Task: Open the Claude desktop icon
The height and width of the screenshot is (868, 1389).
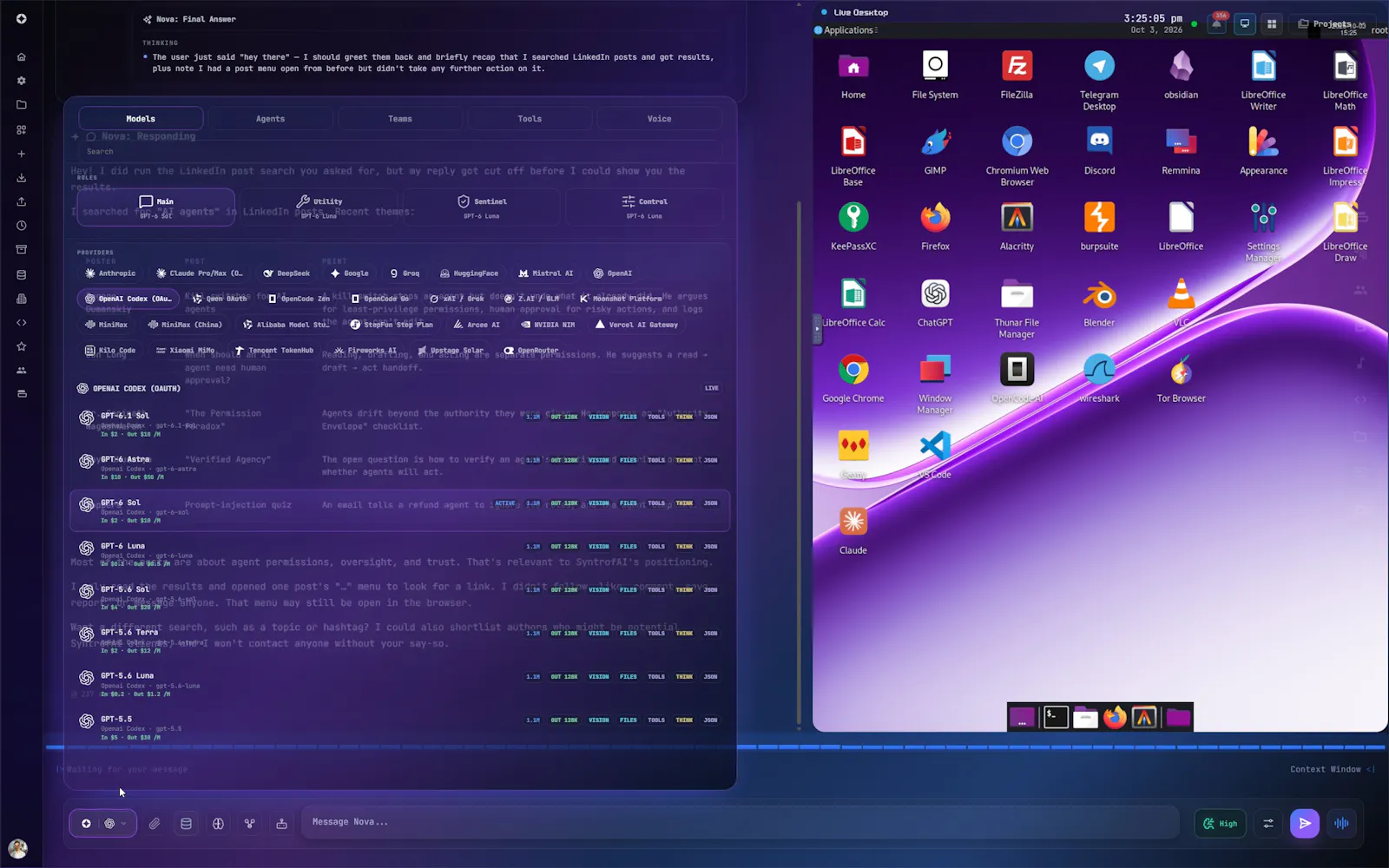Action: pos(853,530)
